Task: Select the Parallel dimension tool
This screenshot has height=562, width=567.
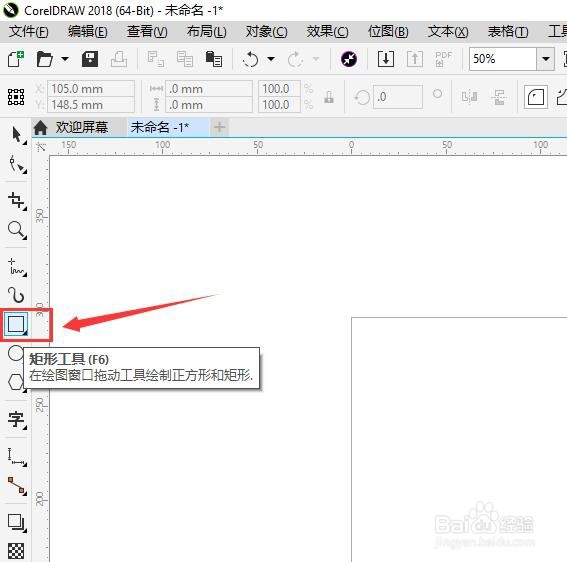Action: coord(17,457)
